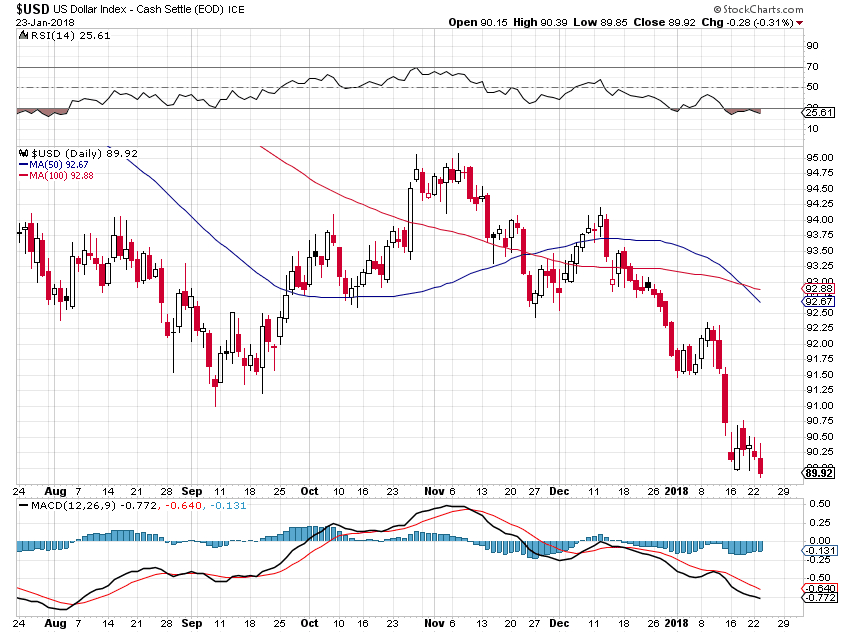The image size is (850, 633).
Task: Select the 92.88 MA(100) price flag
Action: (x=818, y=287)
